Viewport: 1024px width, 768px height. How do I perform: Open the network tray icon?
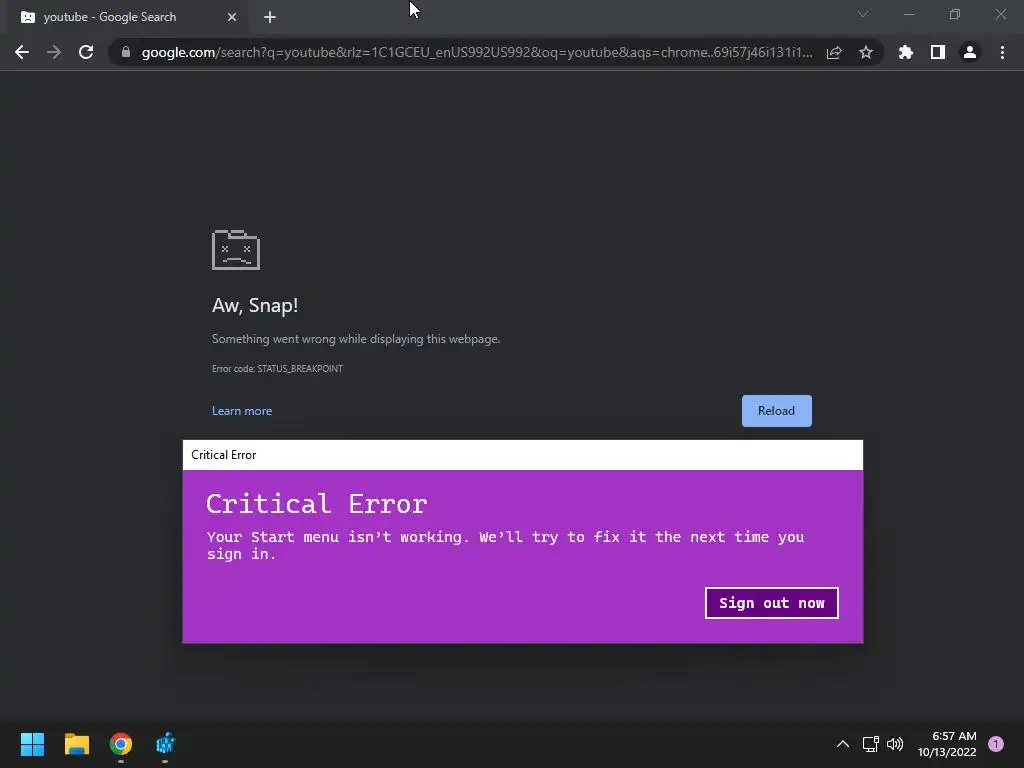pos(871,744)
